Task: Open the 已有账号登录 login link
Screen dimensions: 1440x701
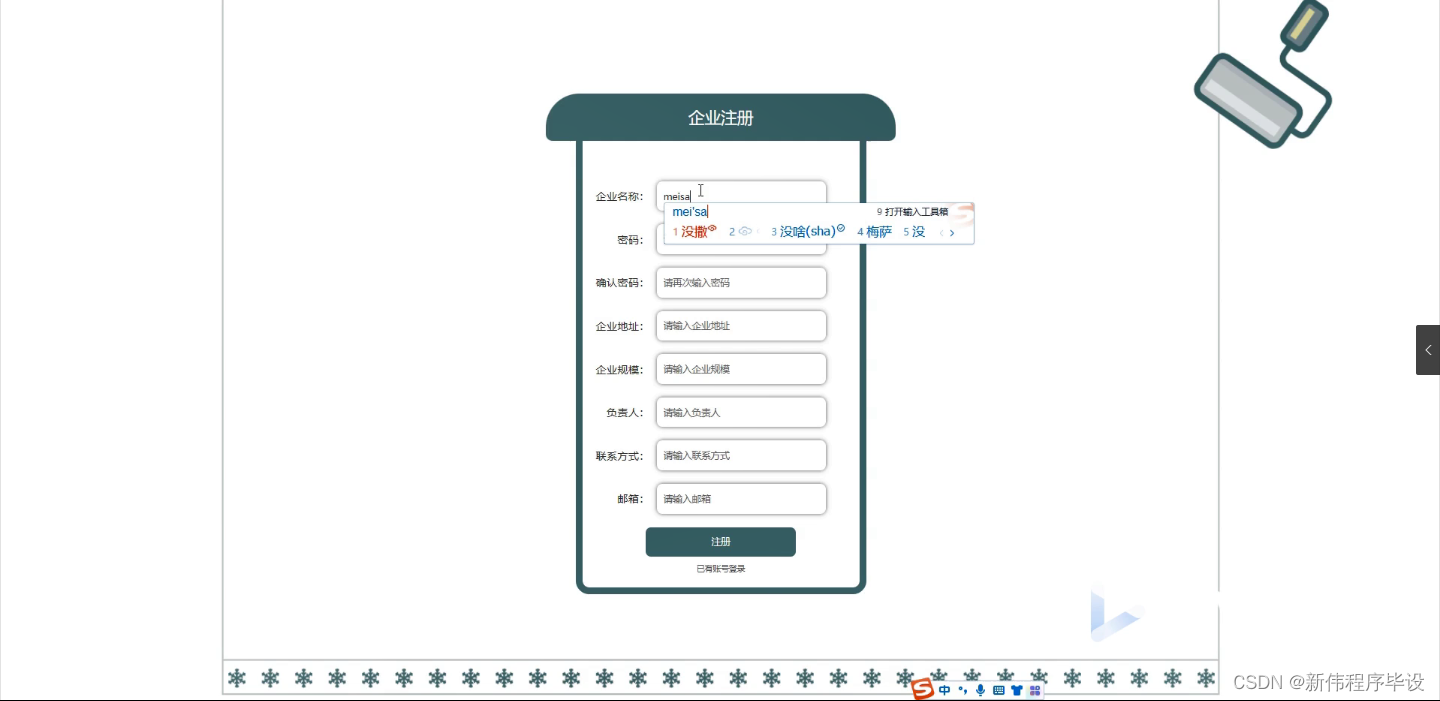Action: coord(720,568)
